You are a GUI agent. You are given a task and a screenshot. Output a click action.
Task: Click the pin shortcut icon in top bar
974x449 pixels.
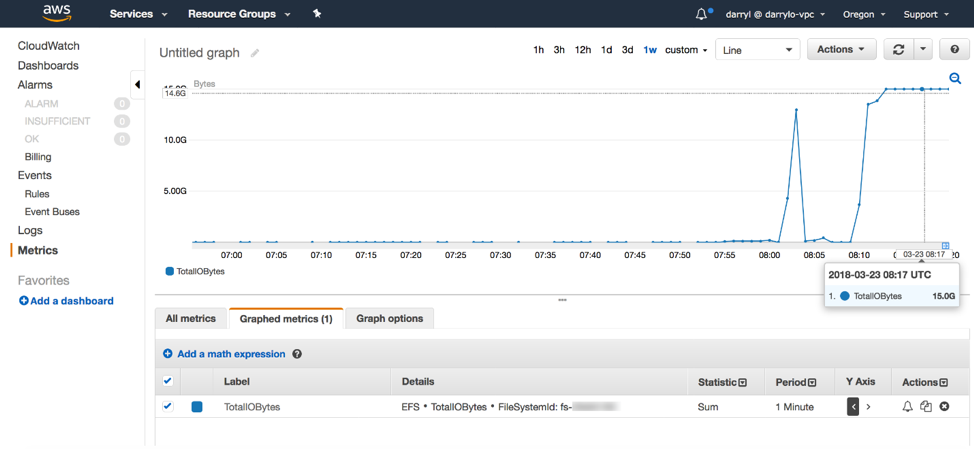pos(317,14)
